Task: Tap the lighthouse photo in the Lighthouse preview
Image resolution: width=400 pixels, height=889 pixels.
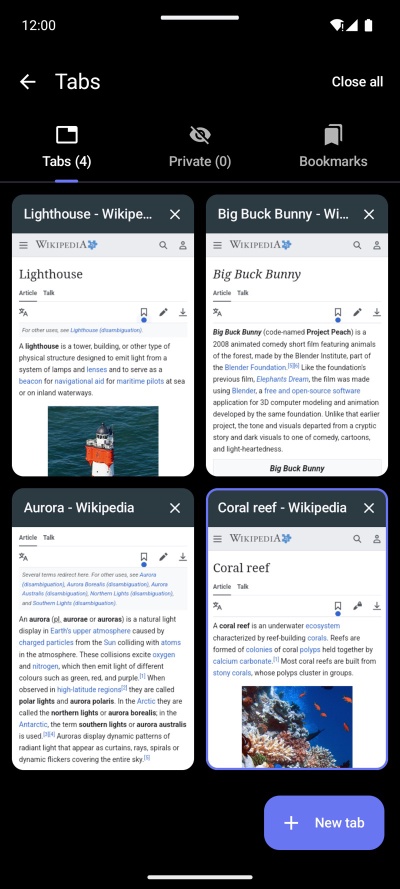Action: click(103, 441)
